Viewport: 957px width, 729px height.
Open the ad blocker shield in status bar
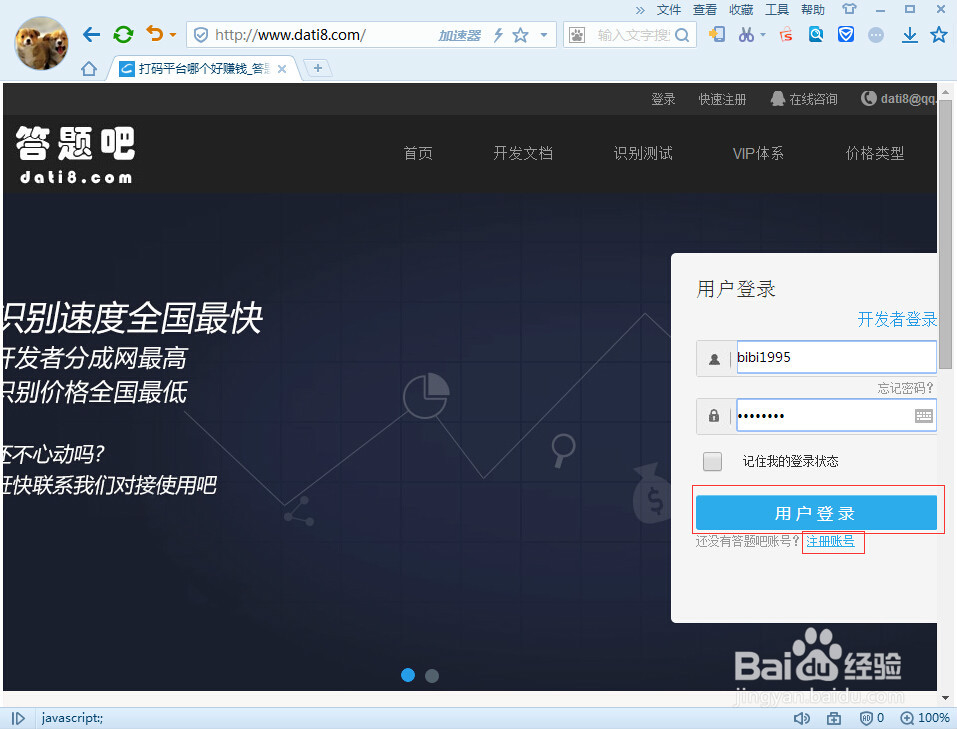tap(866, 718)
